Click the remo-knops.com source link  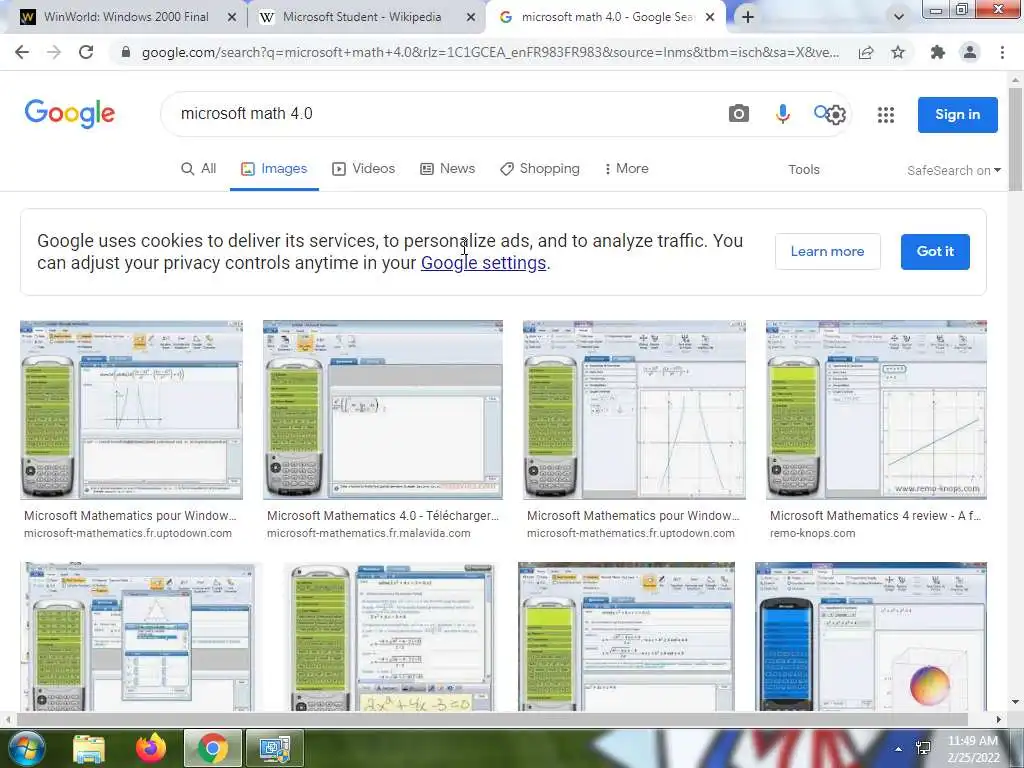(812, 534)
